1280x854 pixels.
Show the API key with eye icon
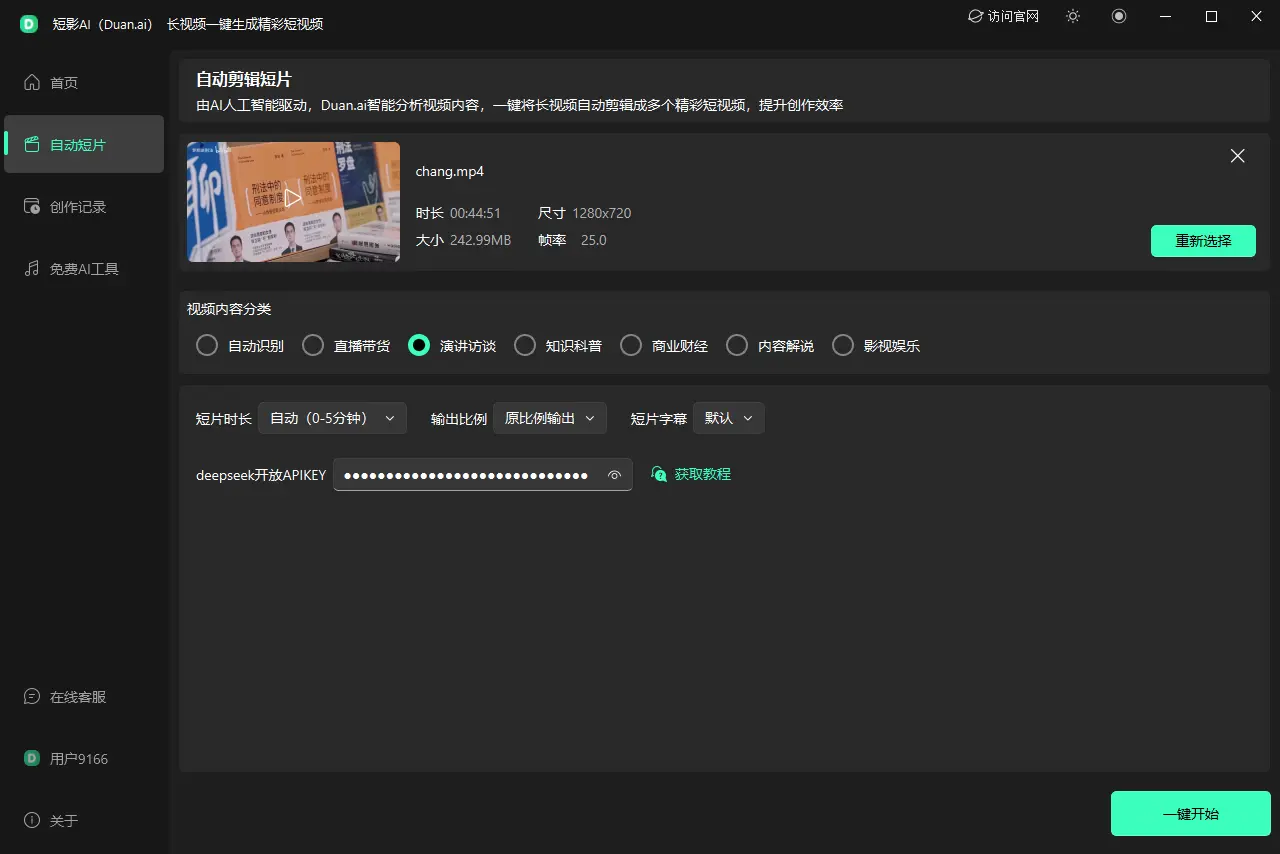(x=615, y=475)
